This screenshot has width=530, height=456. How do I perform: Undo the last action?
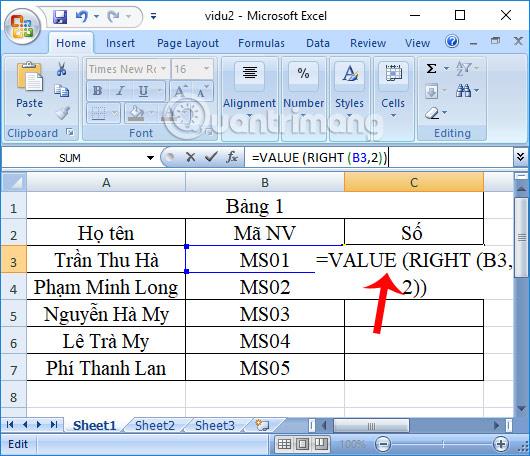pos(81,16)
